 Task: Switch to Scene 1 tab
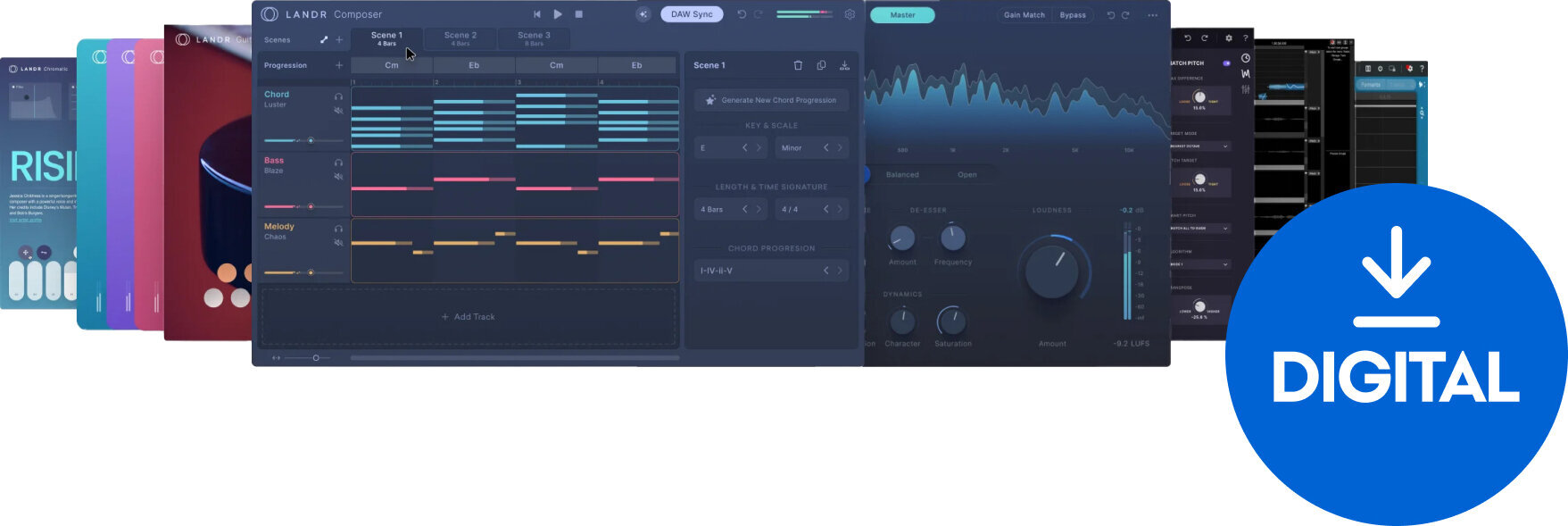coord(386,38)
